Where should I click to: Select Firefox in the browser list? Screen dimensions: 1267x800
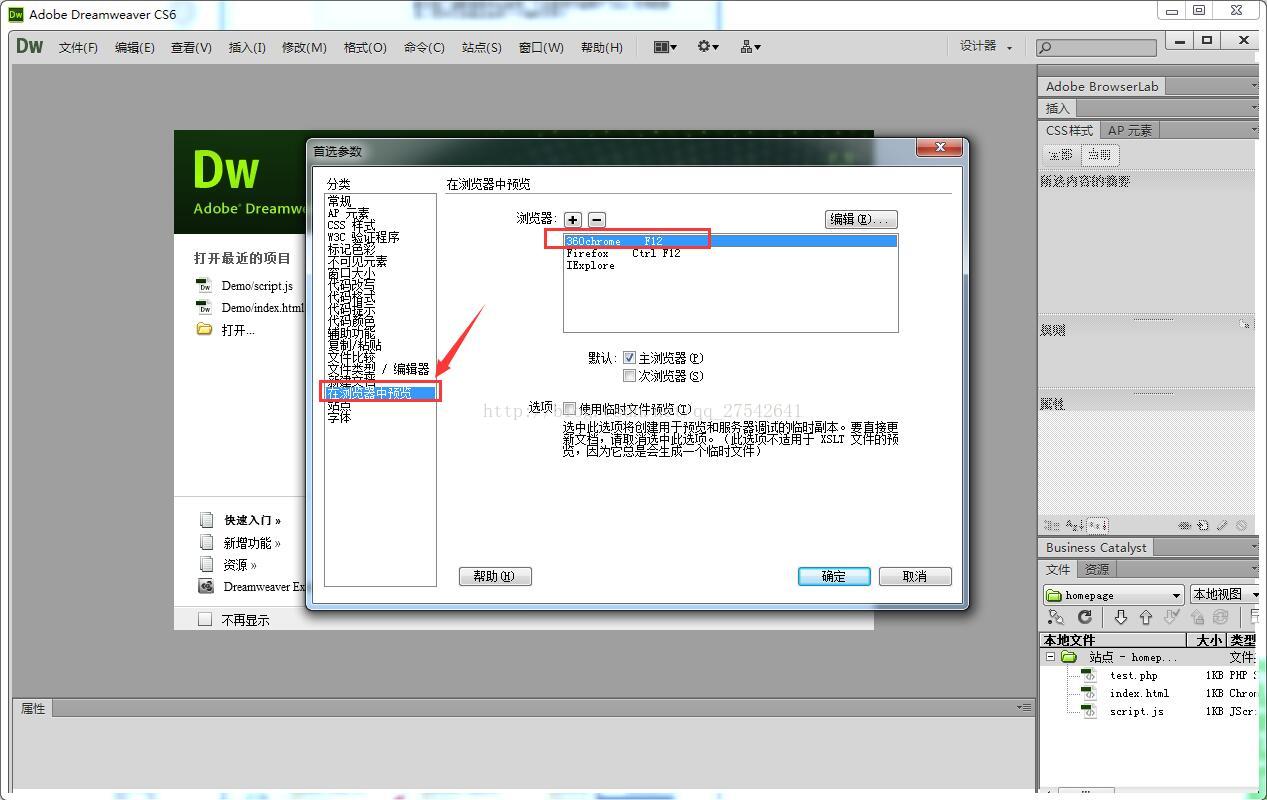[x=730, y=253]
